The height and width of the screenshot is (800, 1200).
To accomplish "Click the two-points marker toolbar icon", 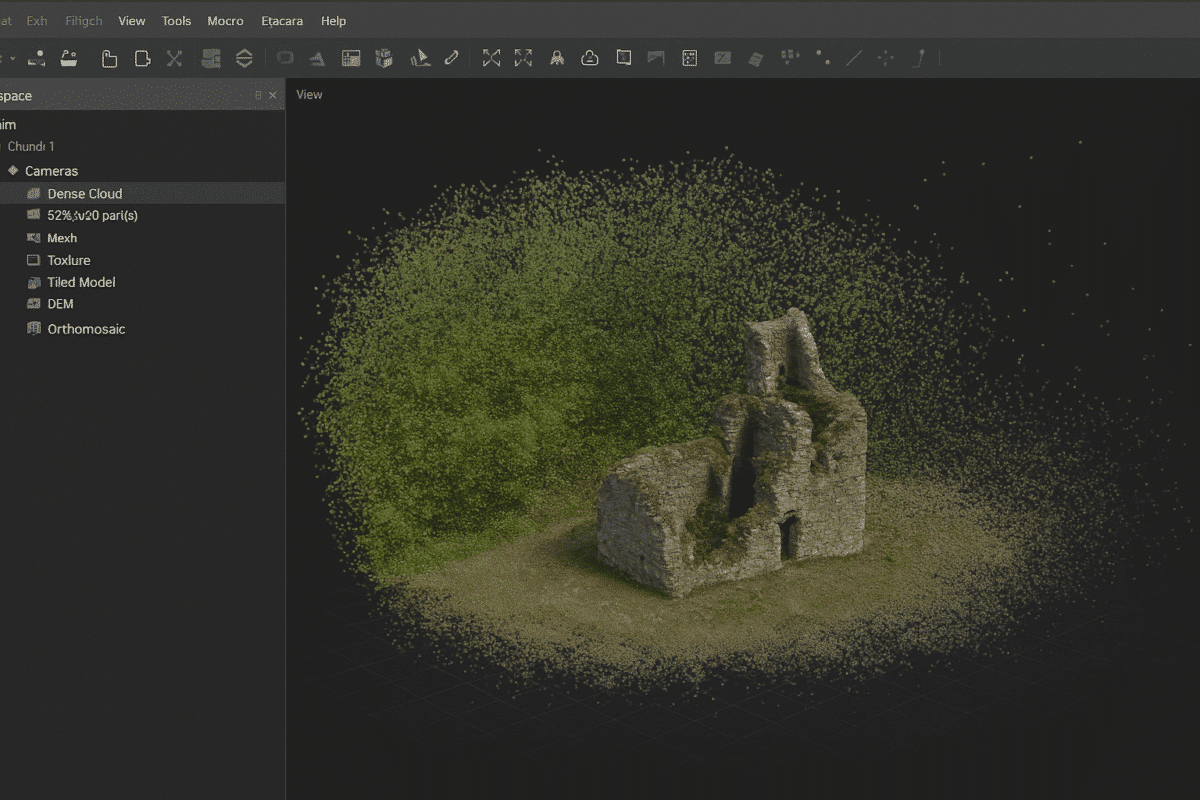I will coord(822,58).
